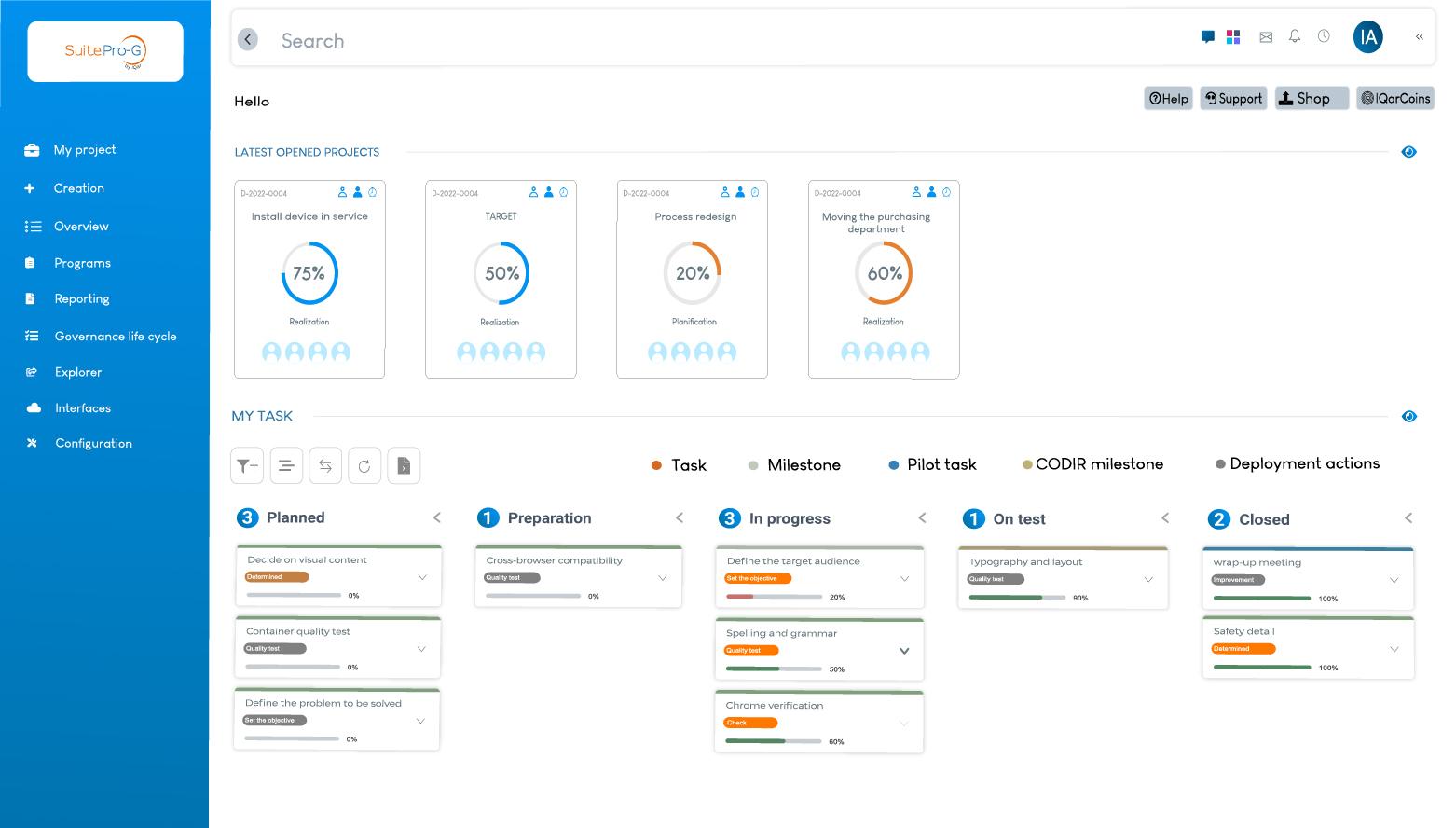Click the Support button

(x=1232, y=98)
